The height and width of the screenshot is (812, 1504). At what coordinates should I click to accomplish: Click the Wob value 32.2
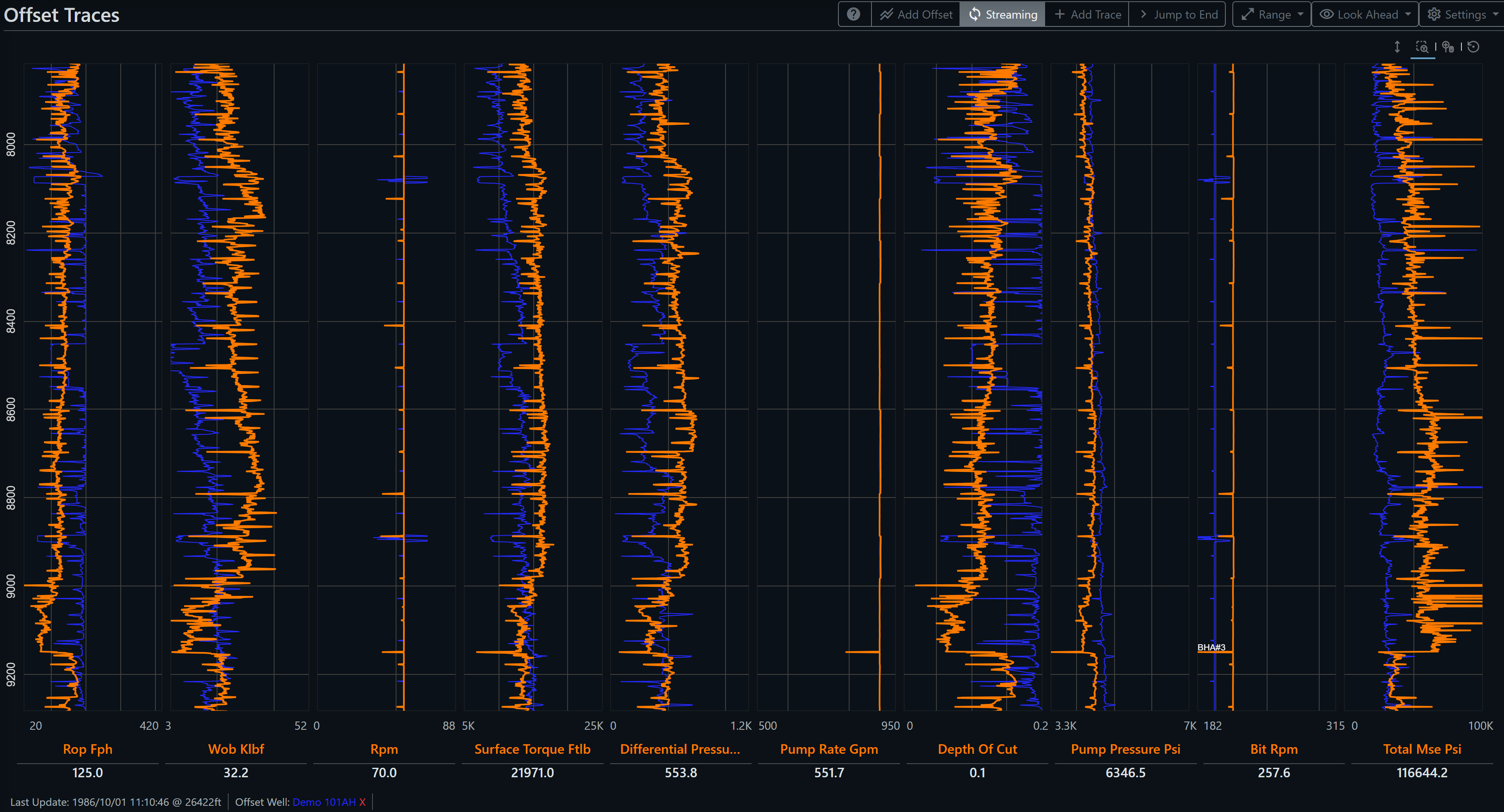(236, 773)
